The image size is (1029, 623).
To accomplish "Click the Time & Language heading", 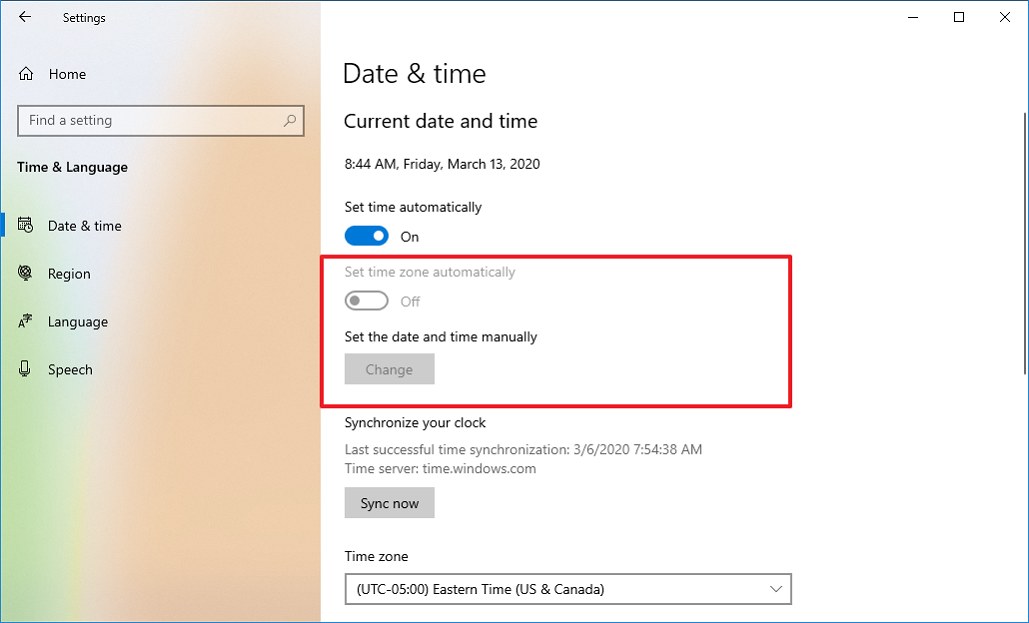I will point(72,167).
